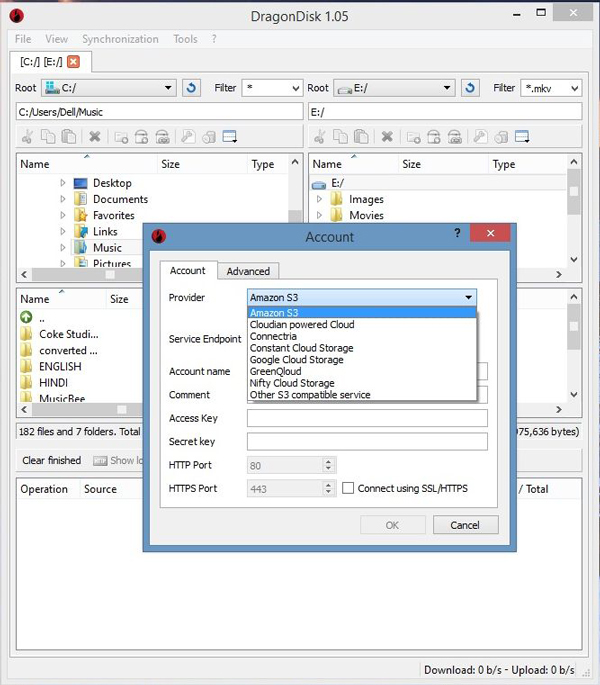This screenshot has height=685, width=600.
Task: Click the HTTP Port stepper up arrow
Action: (329, 461)
